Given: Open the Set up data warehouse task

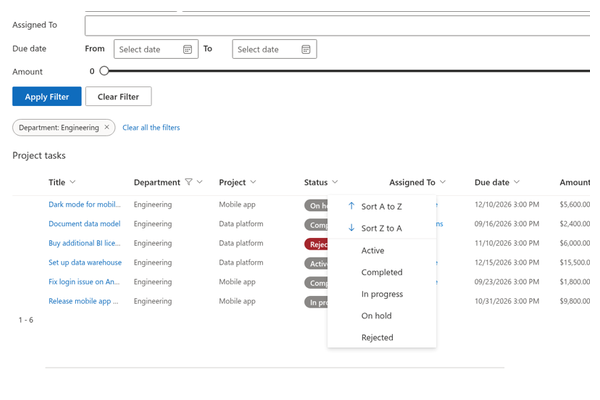Looking at the screenshot, I should 85,262.
